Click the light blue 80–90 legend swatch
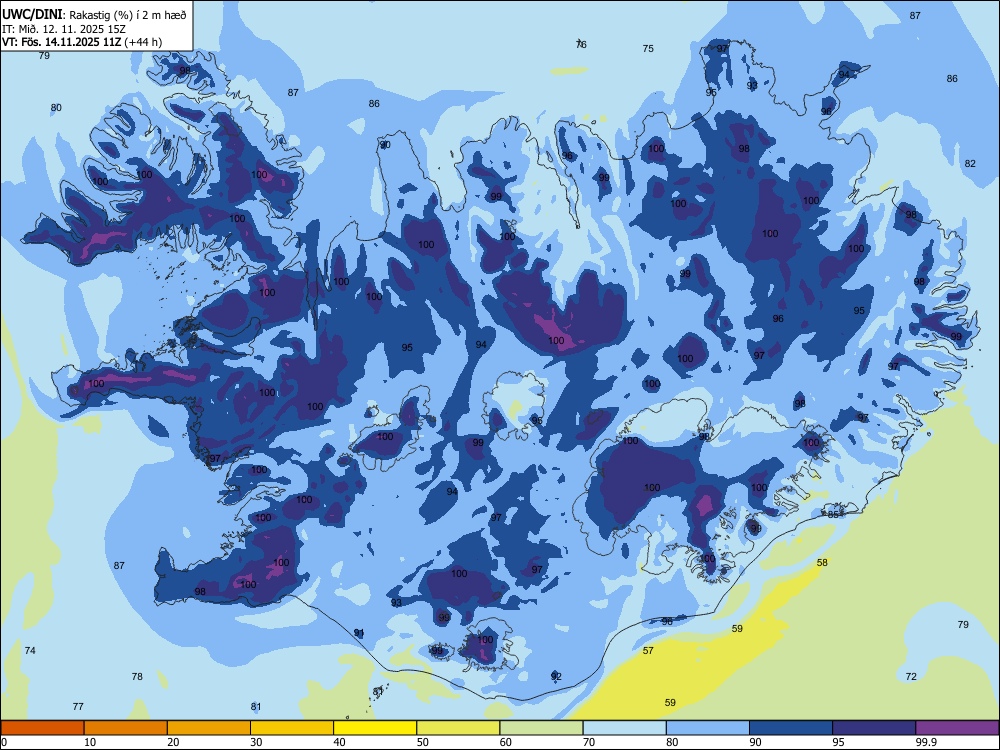1000x750 pixels. [x=708, y=728]
